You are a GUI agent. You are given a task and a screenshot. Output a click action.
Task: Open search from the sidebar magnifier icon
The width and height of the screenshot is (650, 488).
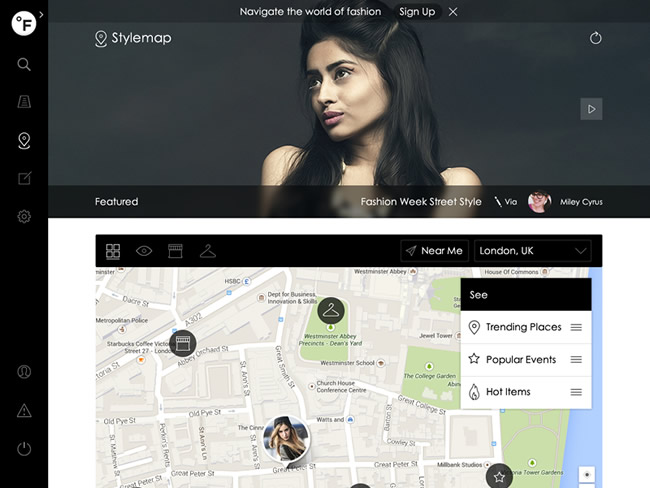coord(24,64)
